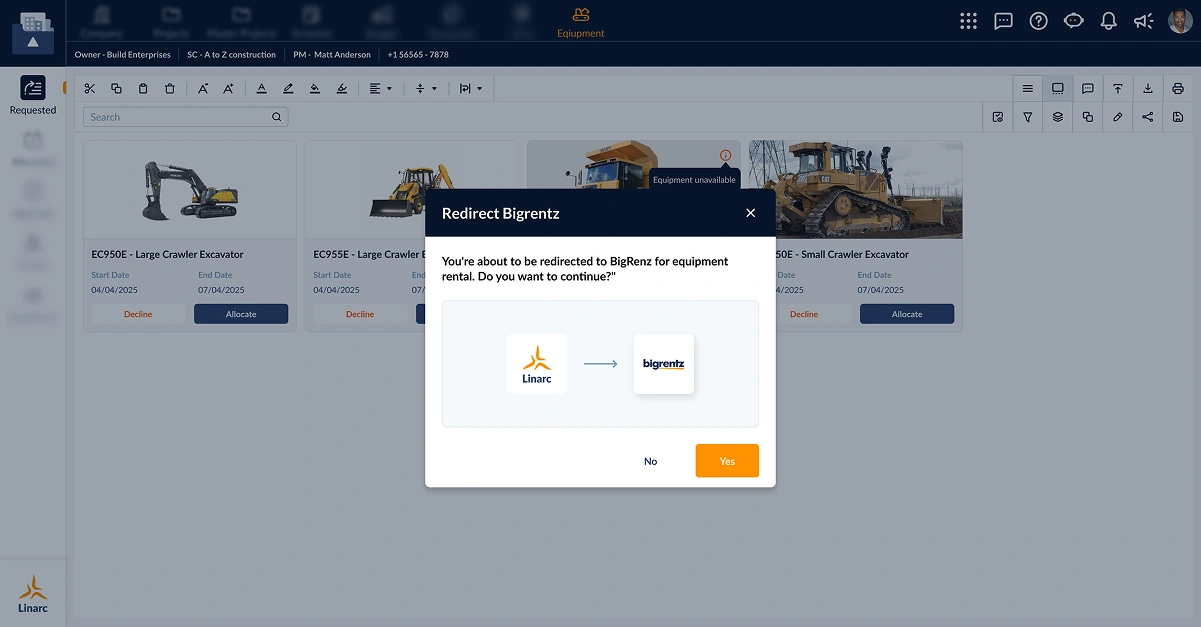This screenshot has width=1201, height=627.
Task: Click the Linarc logo tile in dialog
Action: tap(537, 364)
